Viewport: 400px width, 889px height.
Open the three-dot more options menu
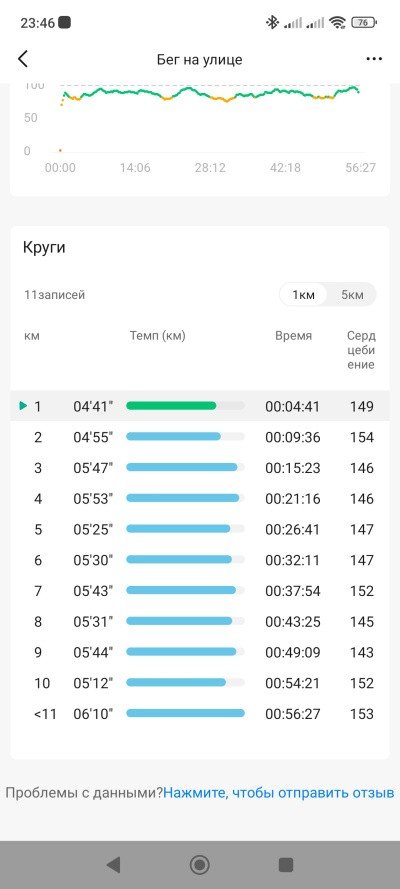374,59
